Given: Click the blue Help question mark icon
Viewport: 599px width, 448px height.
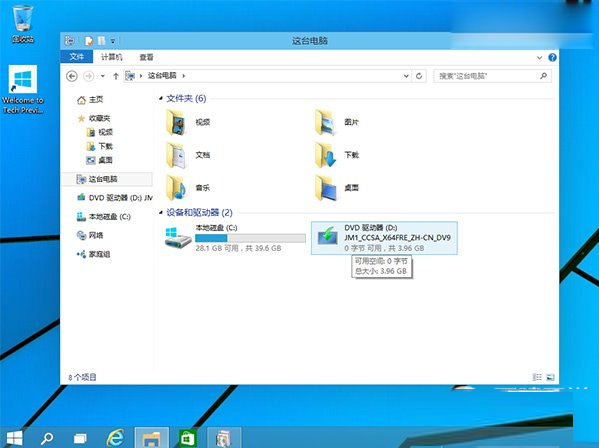Looking at the screenshot, I should point(552,57).
